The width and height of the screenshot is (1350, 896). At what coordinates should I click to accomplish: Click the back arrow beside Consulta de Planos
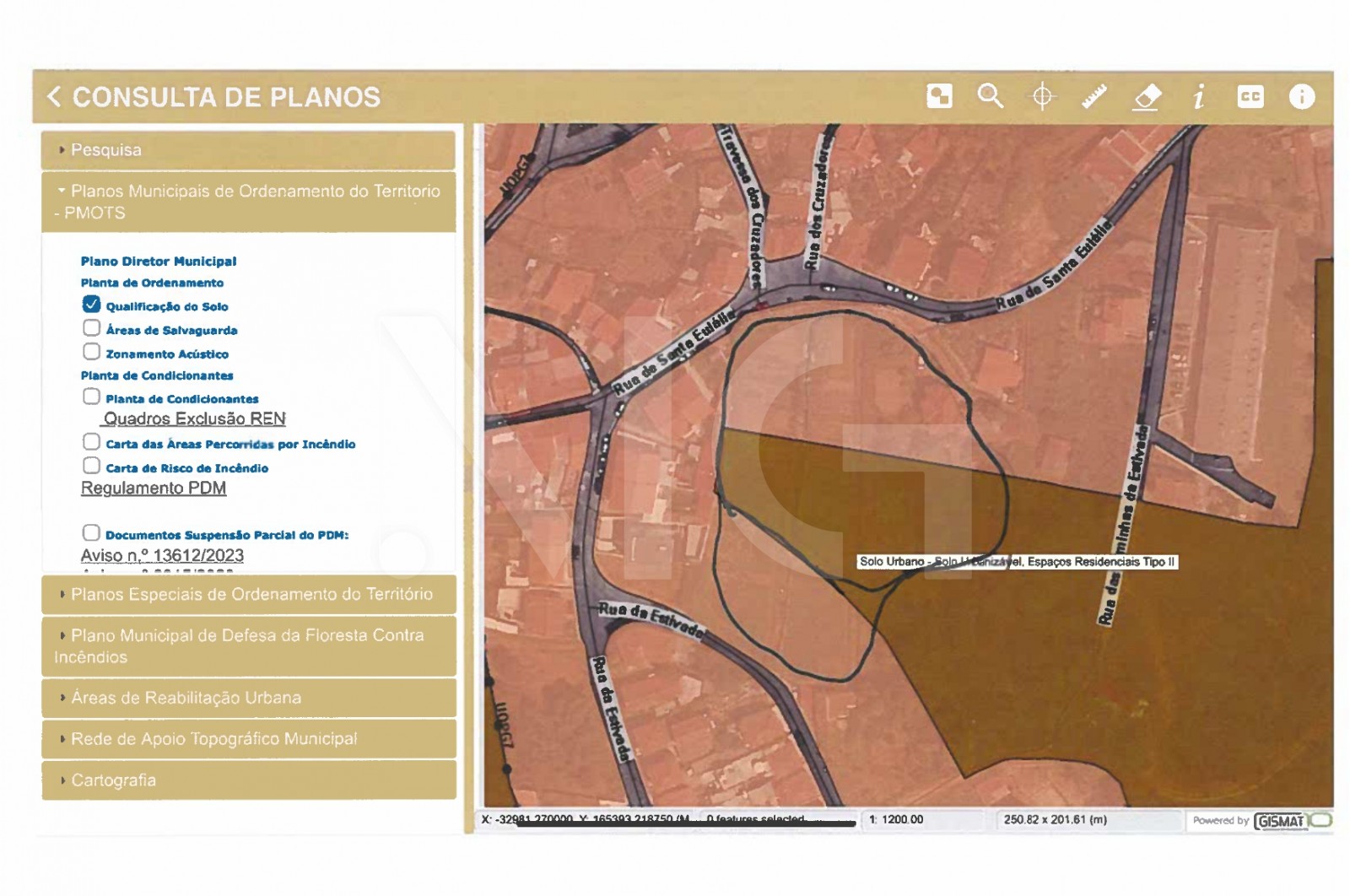[x=55, y=97]
